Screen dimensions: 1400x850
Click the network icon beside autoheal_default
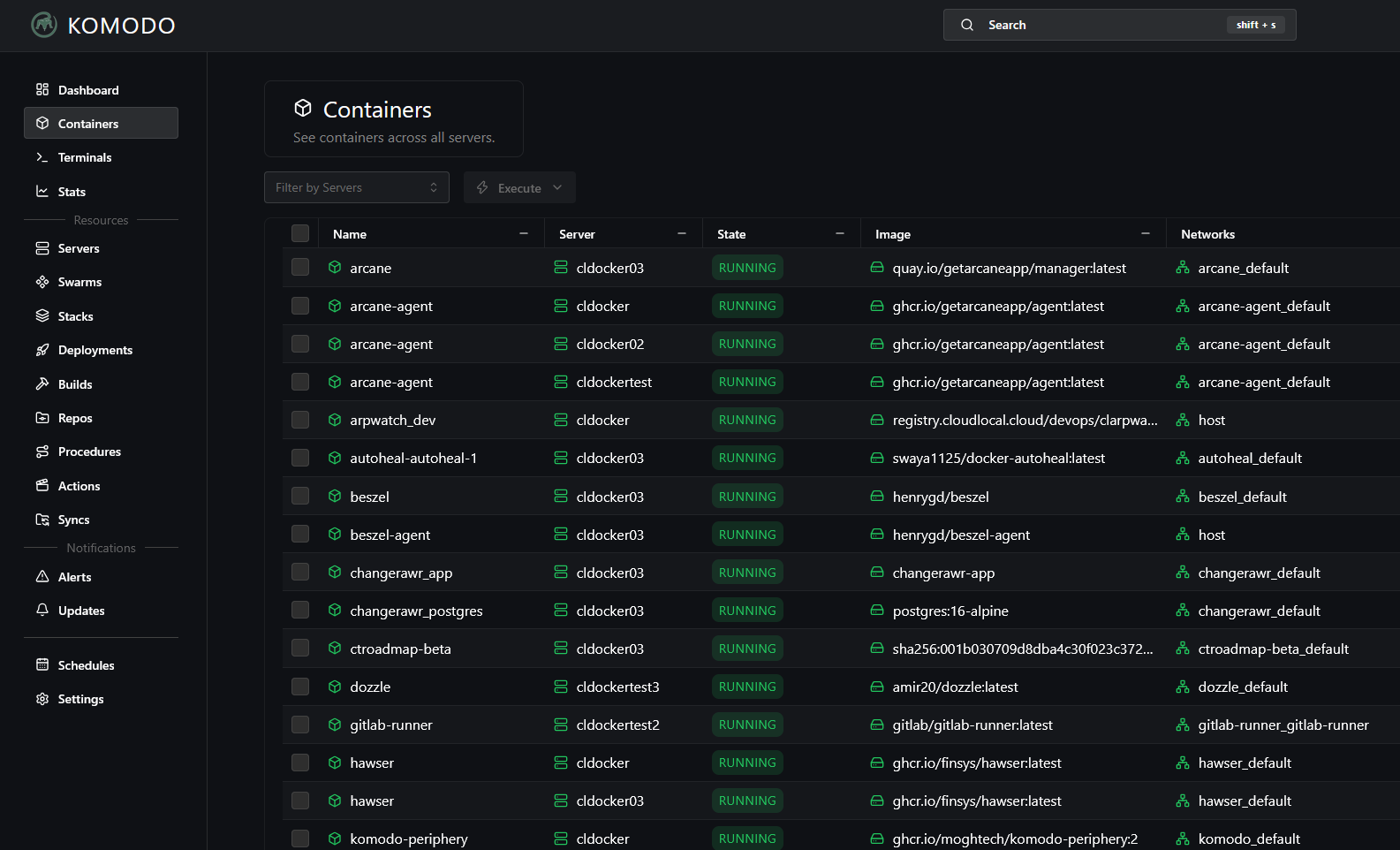[1183, 458]
